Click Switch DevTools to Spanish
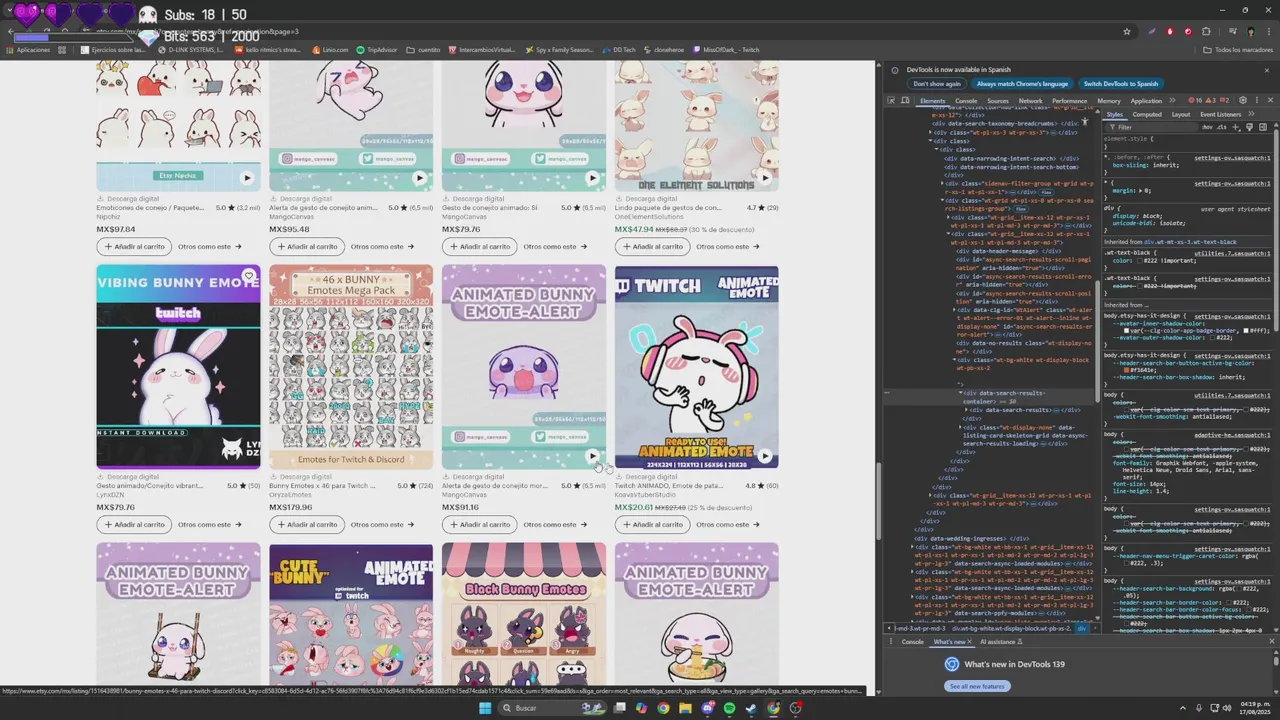1280x720 pixels. point(1120,84)
